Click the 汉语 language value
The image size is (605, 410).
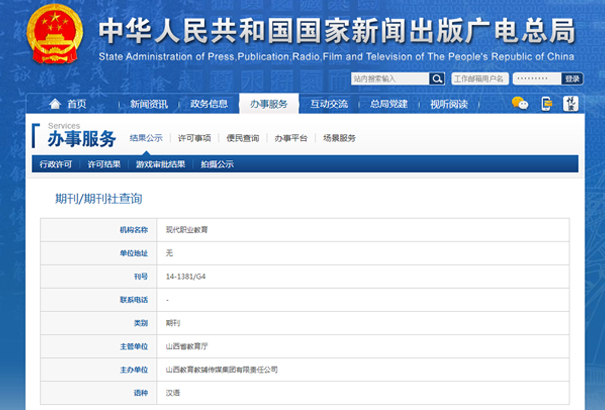coord(173,393)
